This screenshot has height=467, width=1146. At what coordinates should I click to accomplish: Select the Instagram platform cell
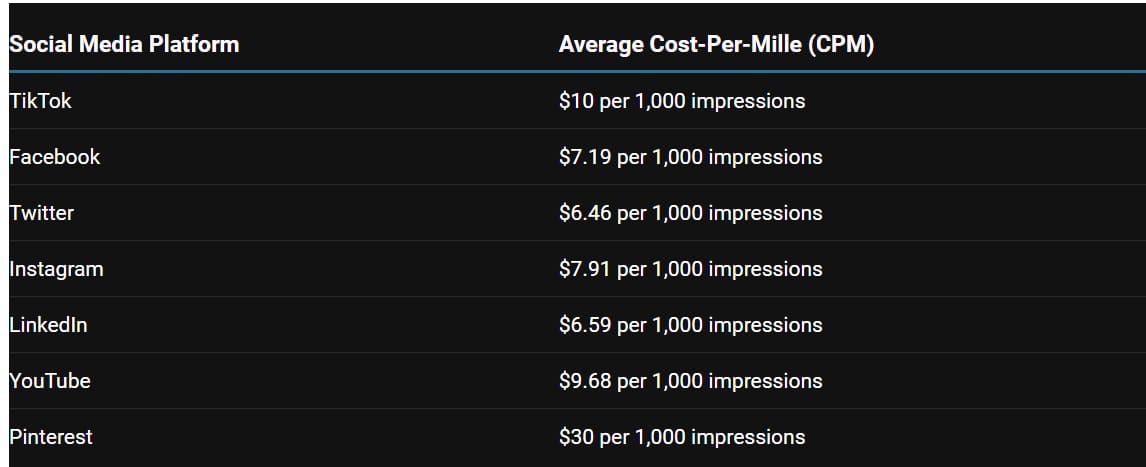point(56,269)
